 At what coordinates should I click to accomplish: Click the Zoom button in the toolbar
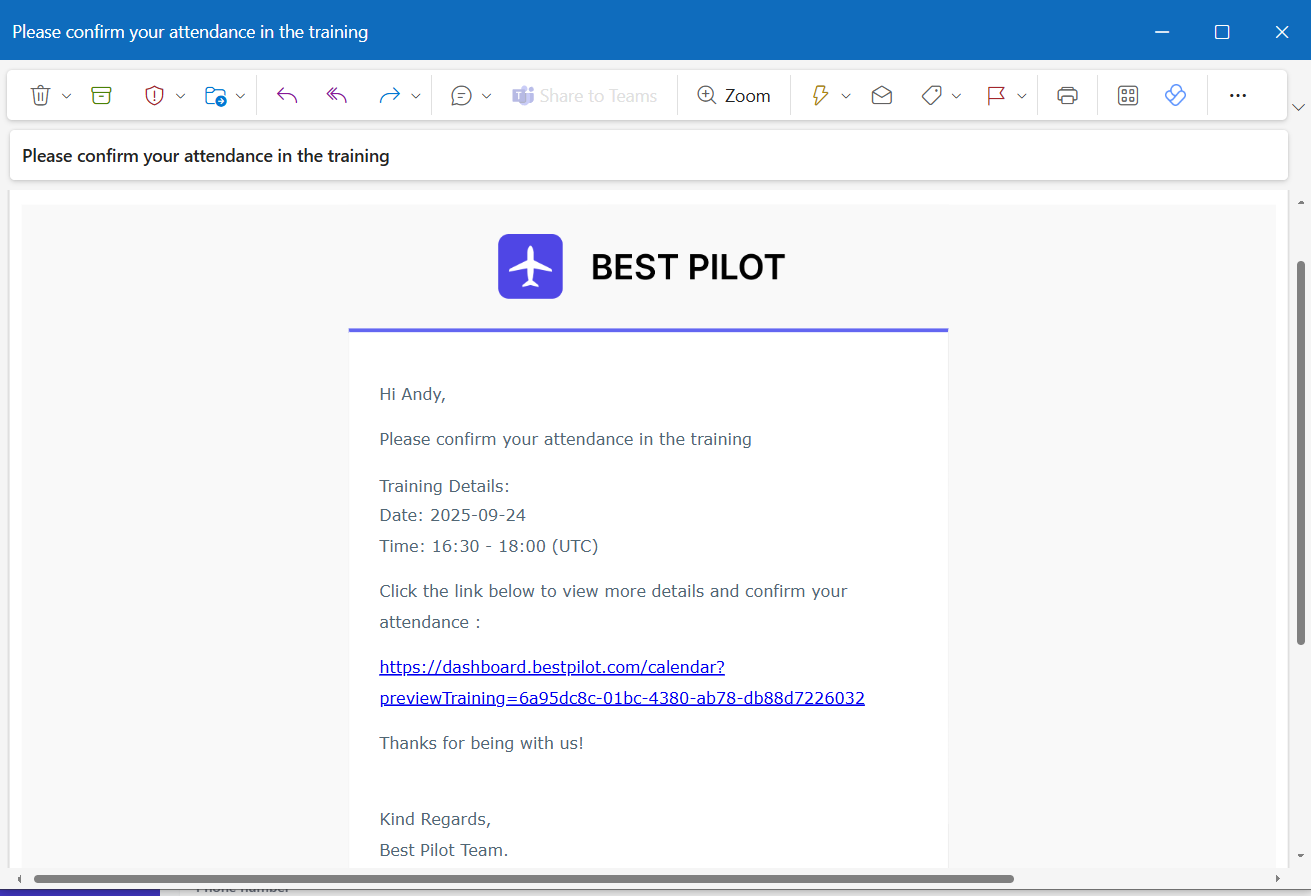coord(734,96)
